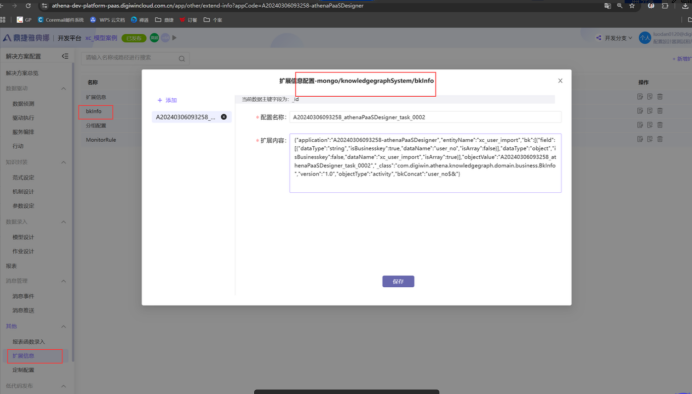The image size is (692, 394).
Task: Open 驱动执行 in the sidebar
Action: pos(23,118)
